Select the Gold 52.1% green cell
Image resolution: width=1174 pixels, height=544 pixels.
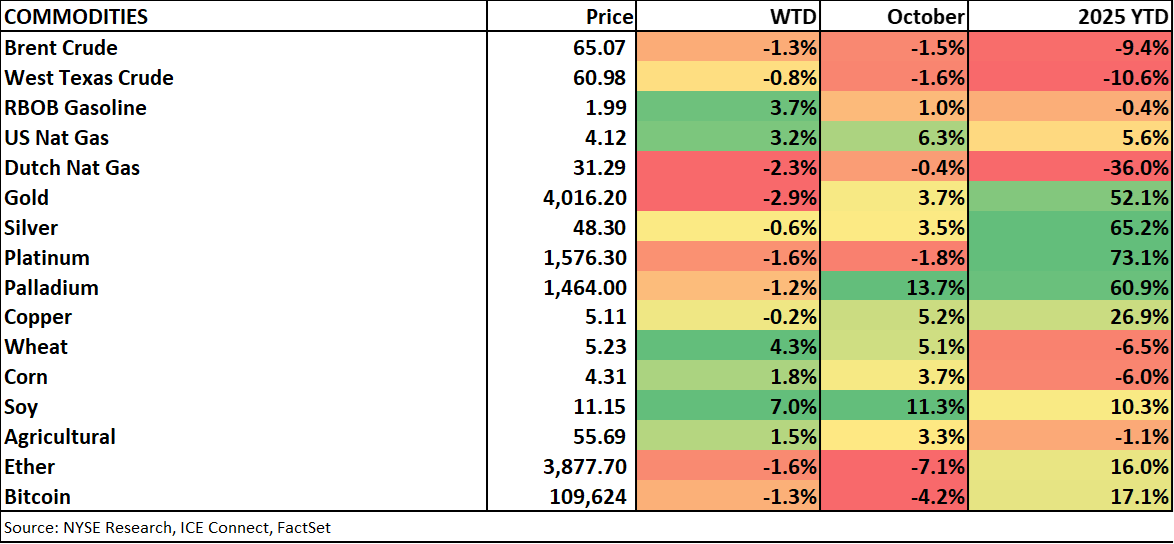tap(1070, 198)
